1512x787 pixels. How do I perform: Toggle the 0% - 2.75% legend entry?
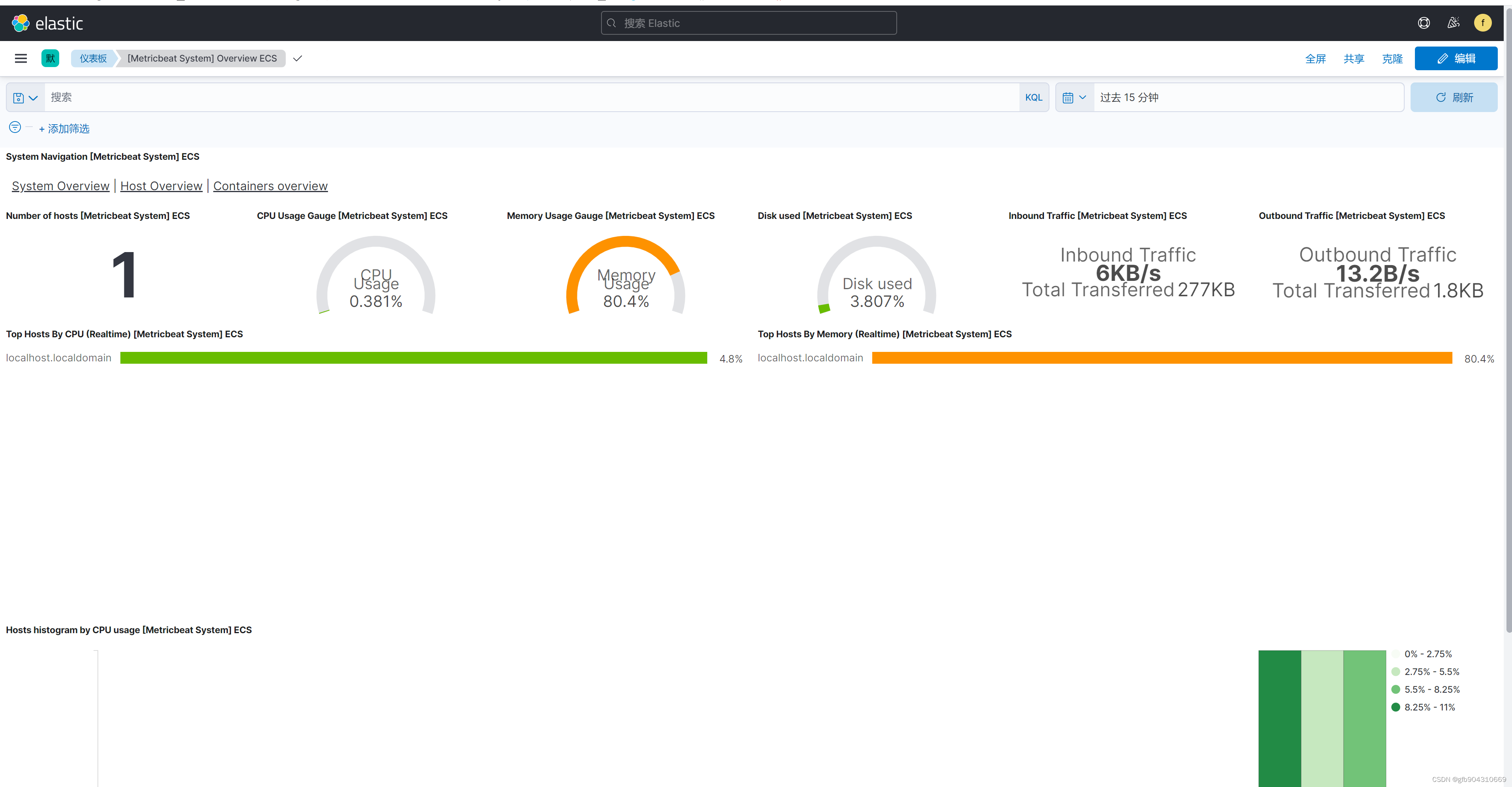coord(1428,654)
